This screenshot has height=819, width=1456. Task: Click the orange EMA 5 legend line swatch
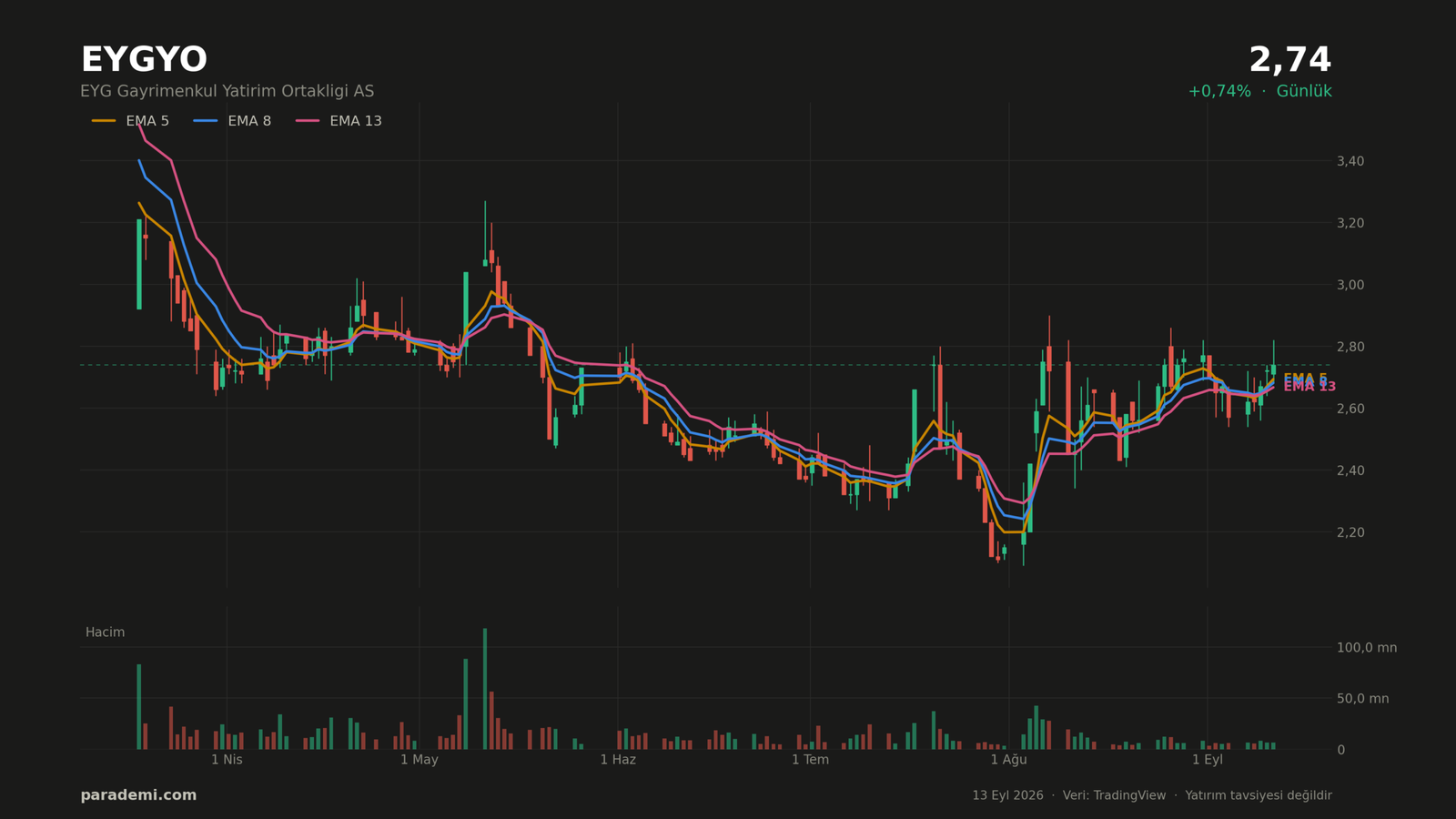[x=104, y=121]
